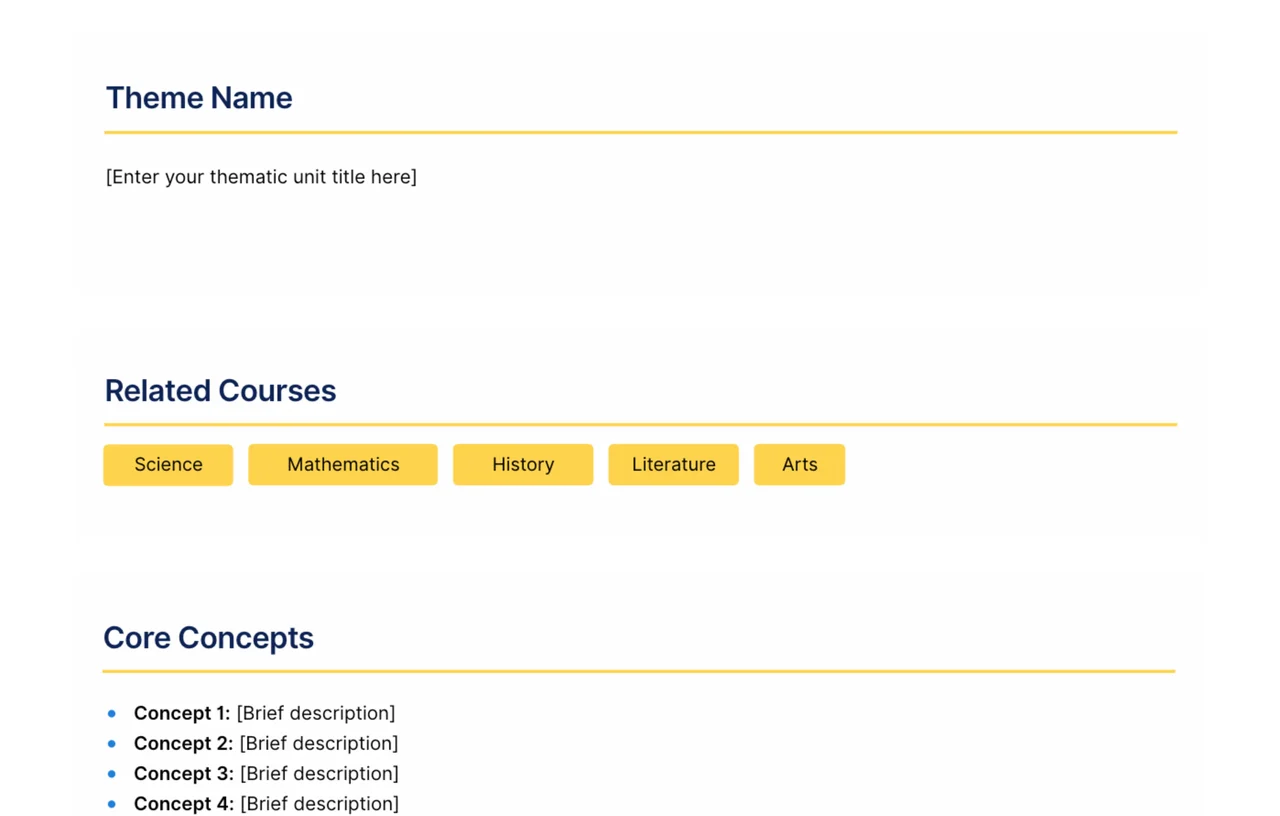
Task: Select the Concept 4 description line
Action: [x=266, y=803]
